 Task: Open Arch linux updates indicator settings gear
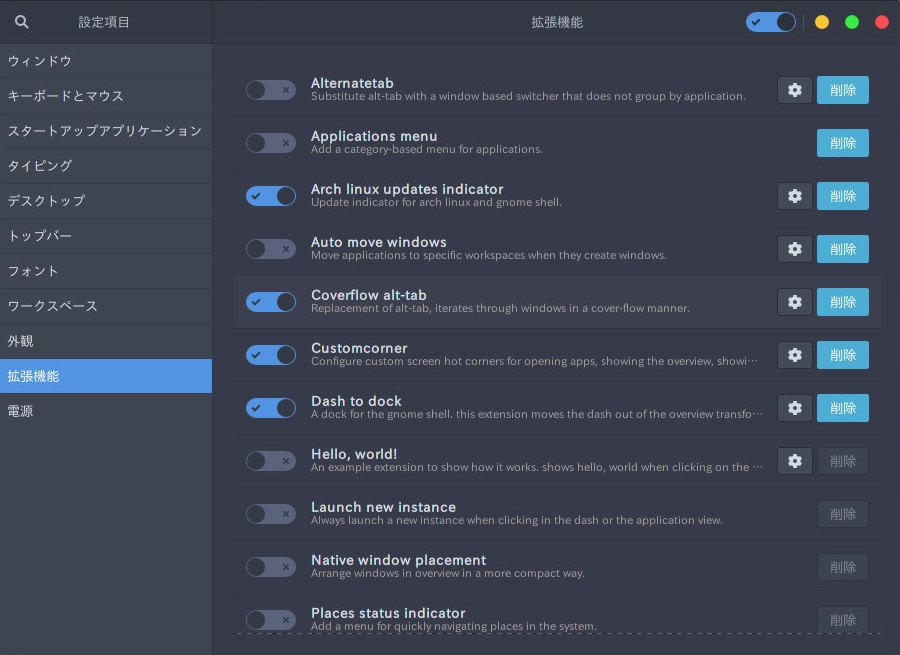point(795,196)
